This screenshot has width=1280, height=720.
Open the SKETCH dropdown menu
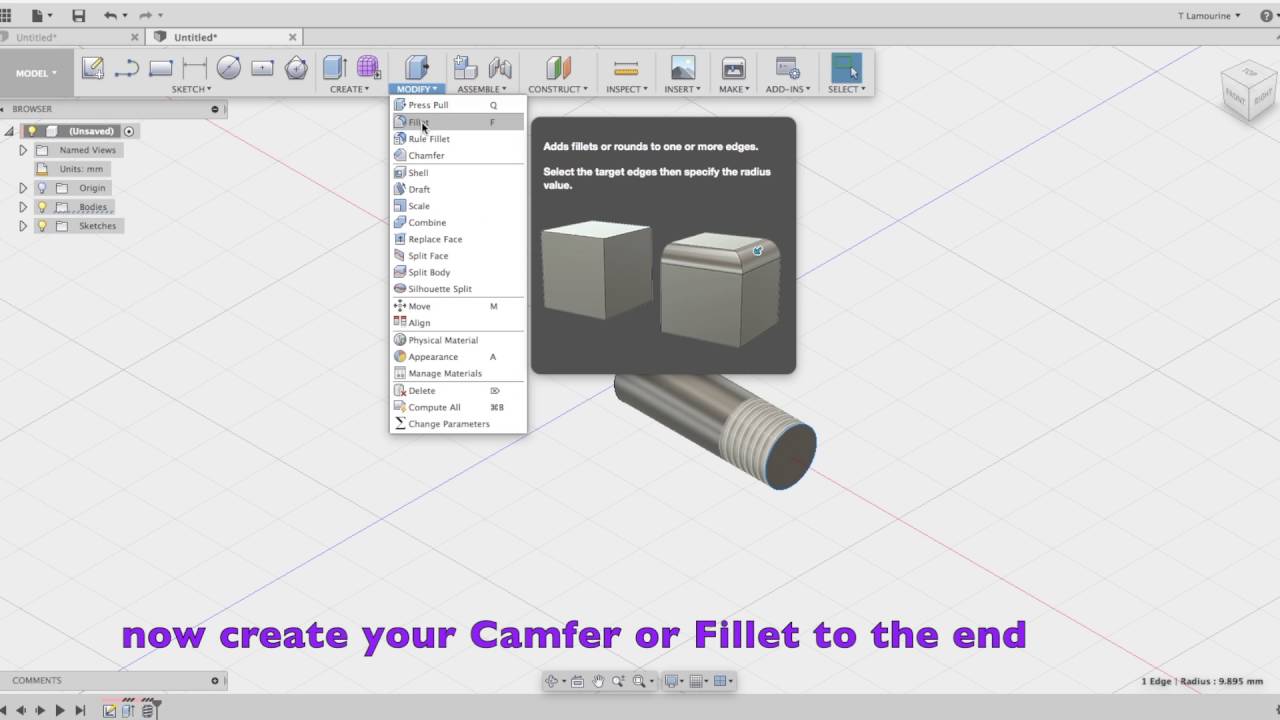pyautogui.click(x=191, y=89)
